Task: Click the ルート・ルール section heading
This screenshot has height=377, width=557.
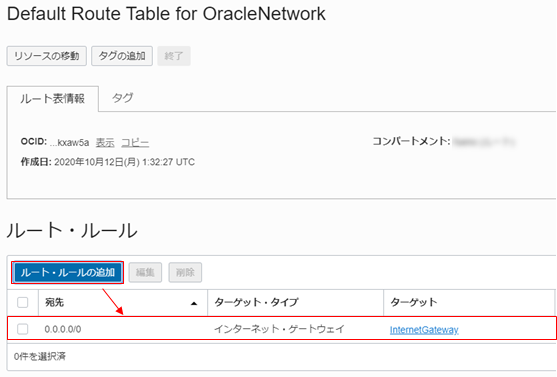Action: [x=72, y=230]
